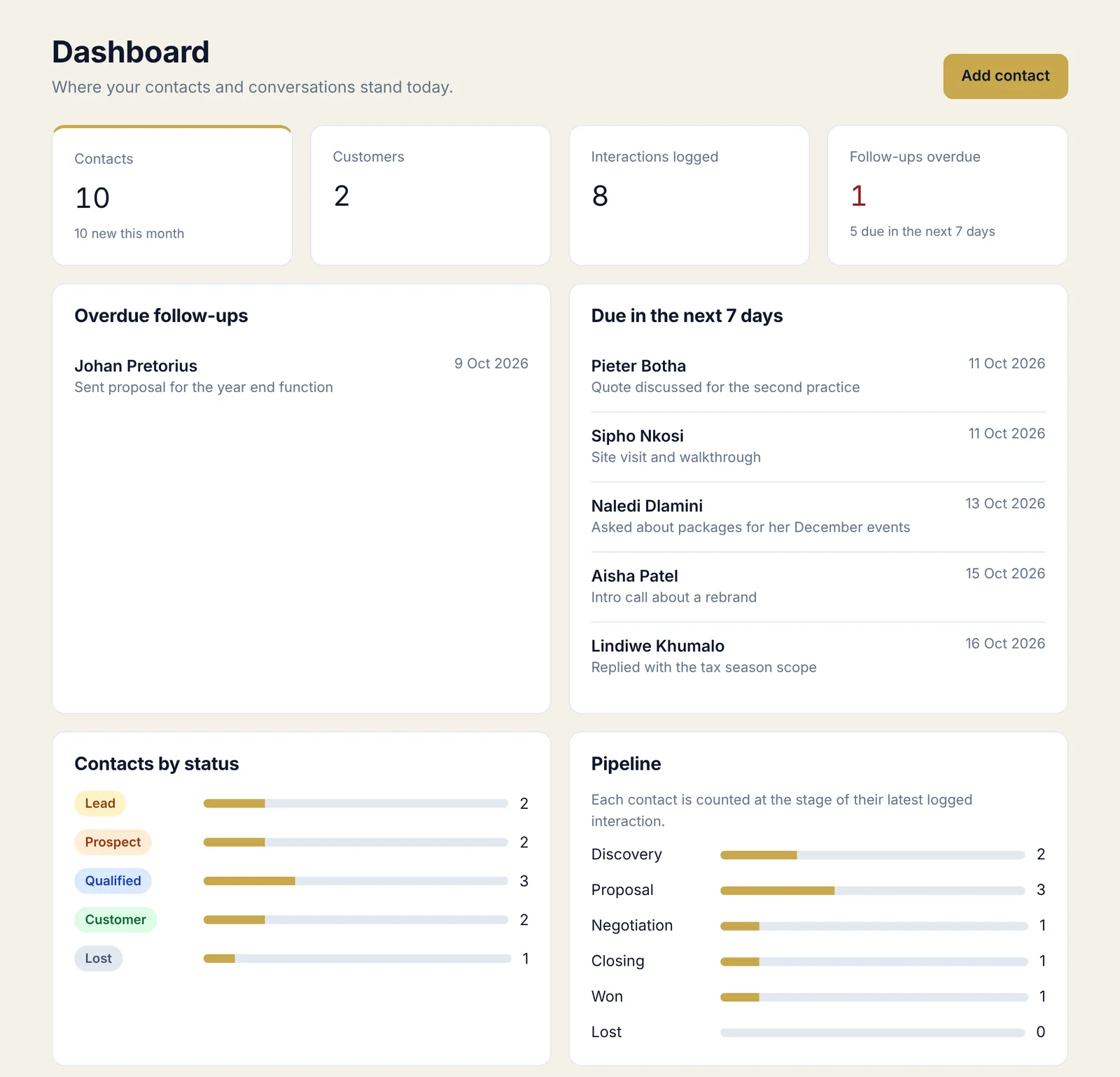The image size is (1120, 1077).
Task: Click the Discovery pipeline bar
Action: point(872,855)
